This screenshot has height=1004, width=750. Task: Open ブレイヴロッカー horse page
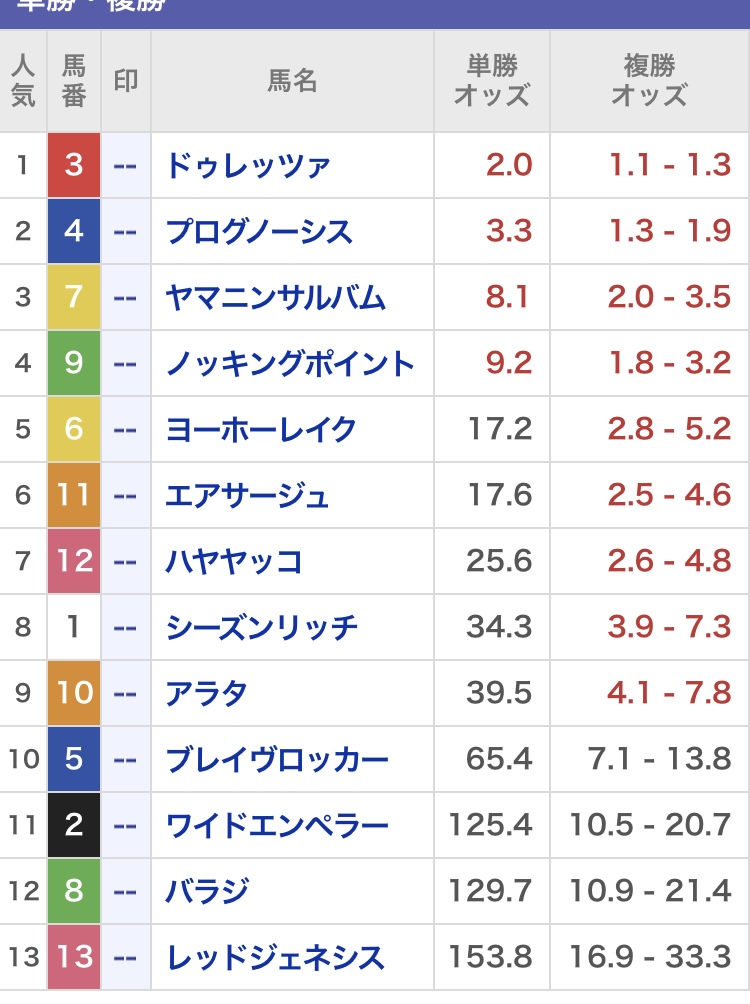click(276, 759)
